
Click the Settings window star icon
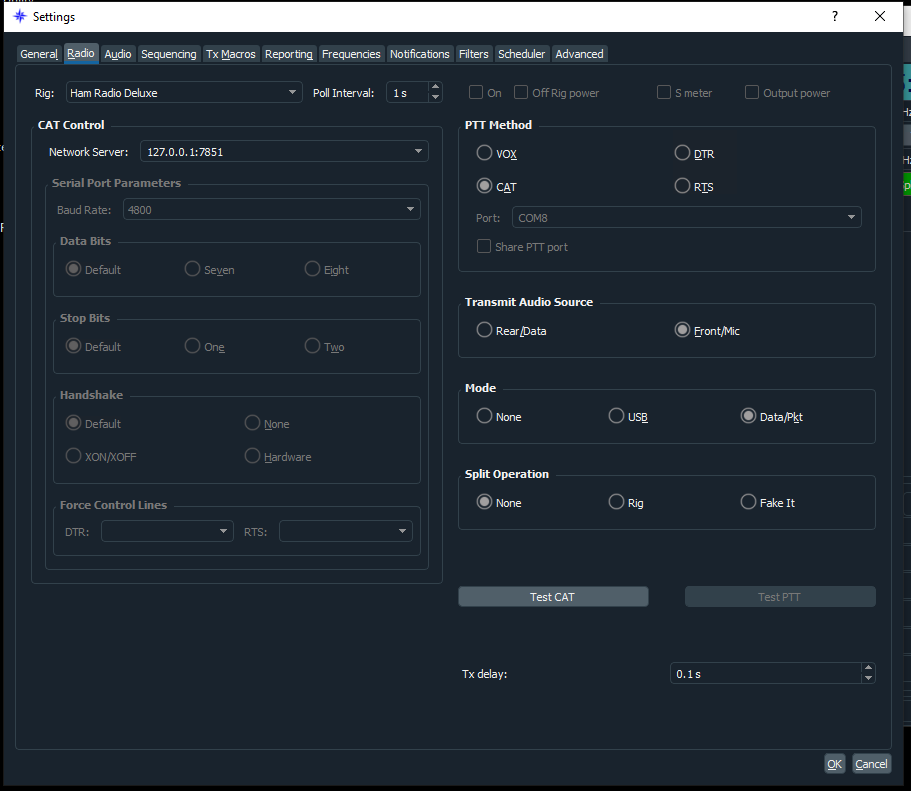pyautogui.click(x=20, y=16)
